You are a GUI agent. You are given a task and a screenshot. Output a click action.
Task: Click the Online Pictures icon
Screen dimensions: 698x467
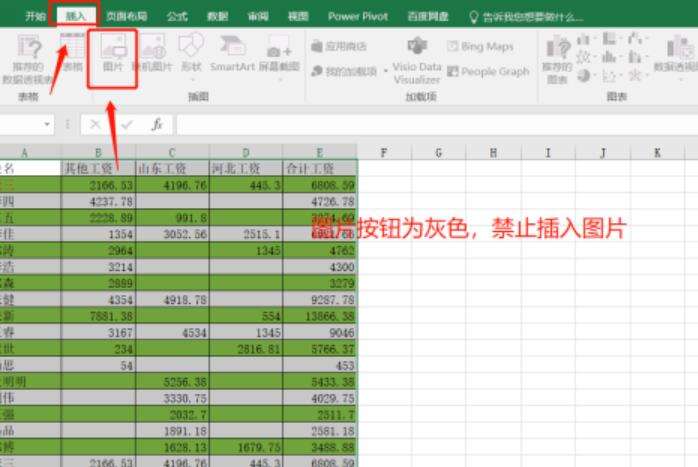point(154,46)
